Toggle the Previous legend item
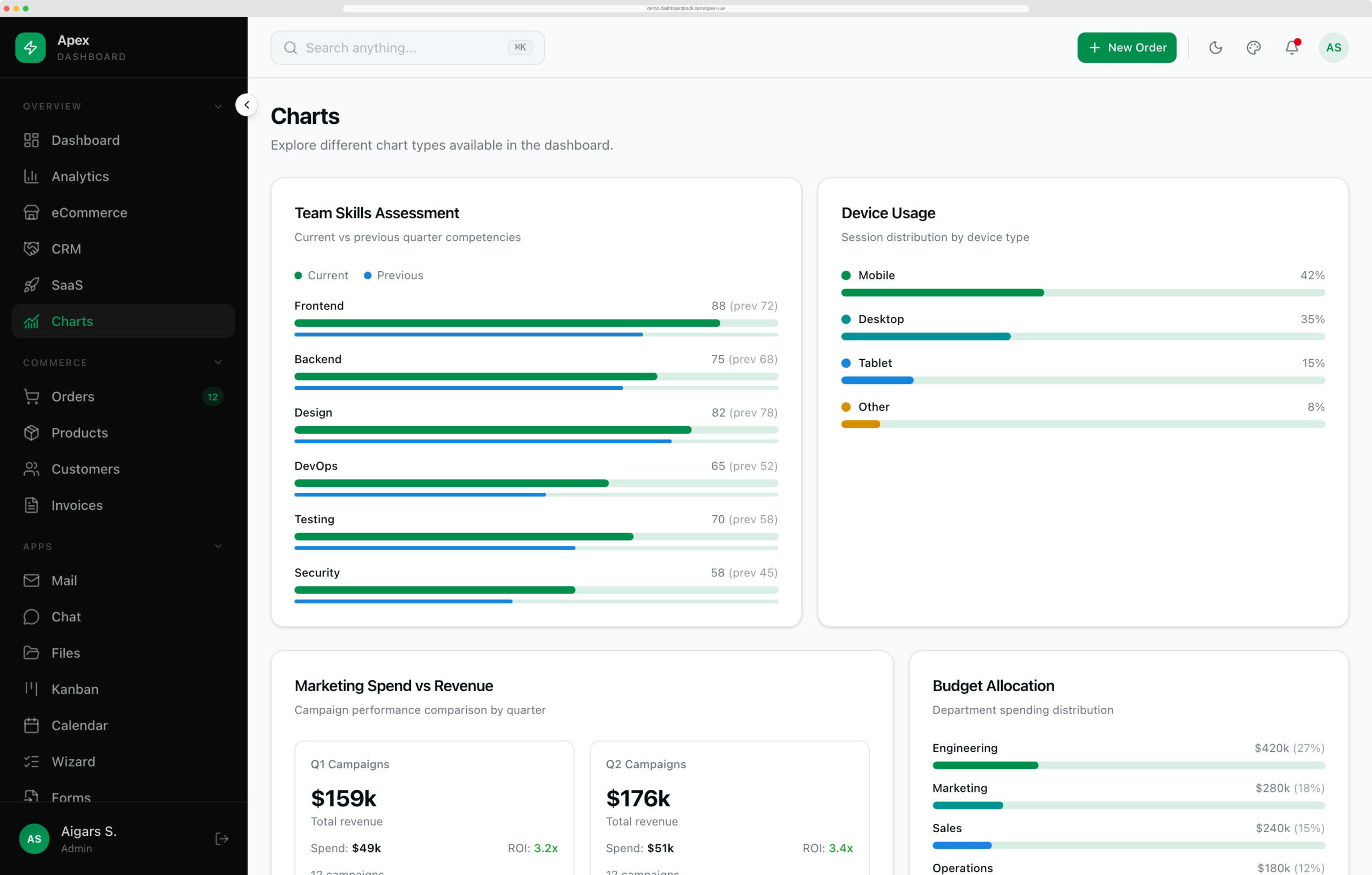 394,276
